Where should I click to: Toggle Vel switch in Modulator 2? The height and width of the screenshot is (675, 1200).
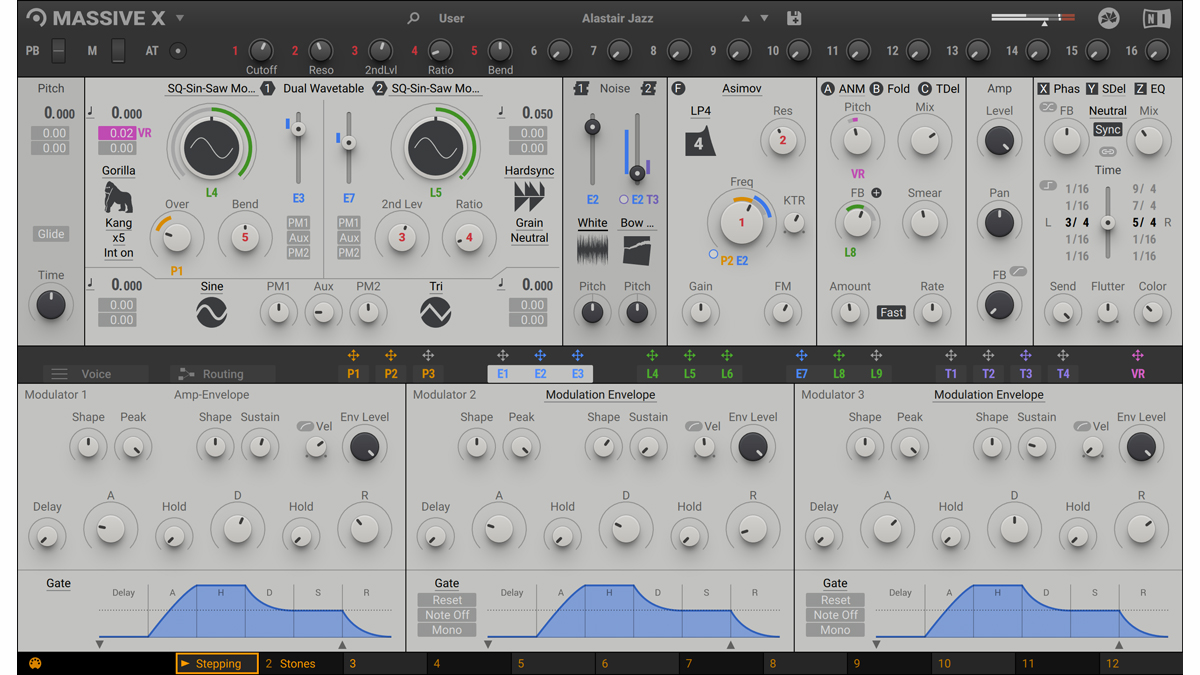tap(693, 426)
